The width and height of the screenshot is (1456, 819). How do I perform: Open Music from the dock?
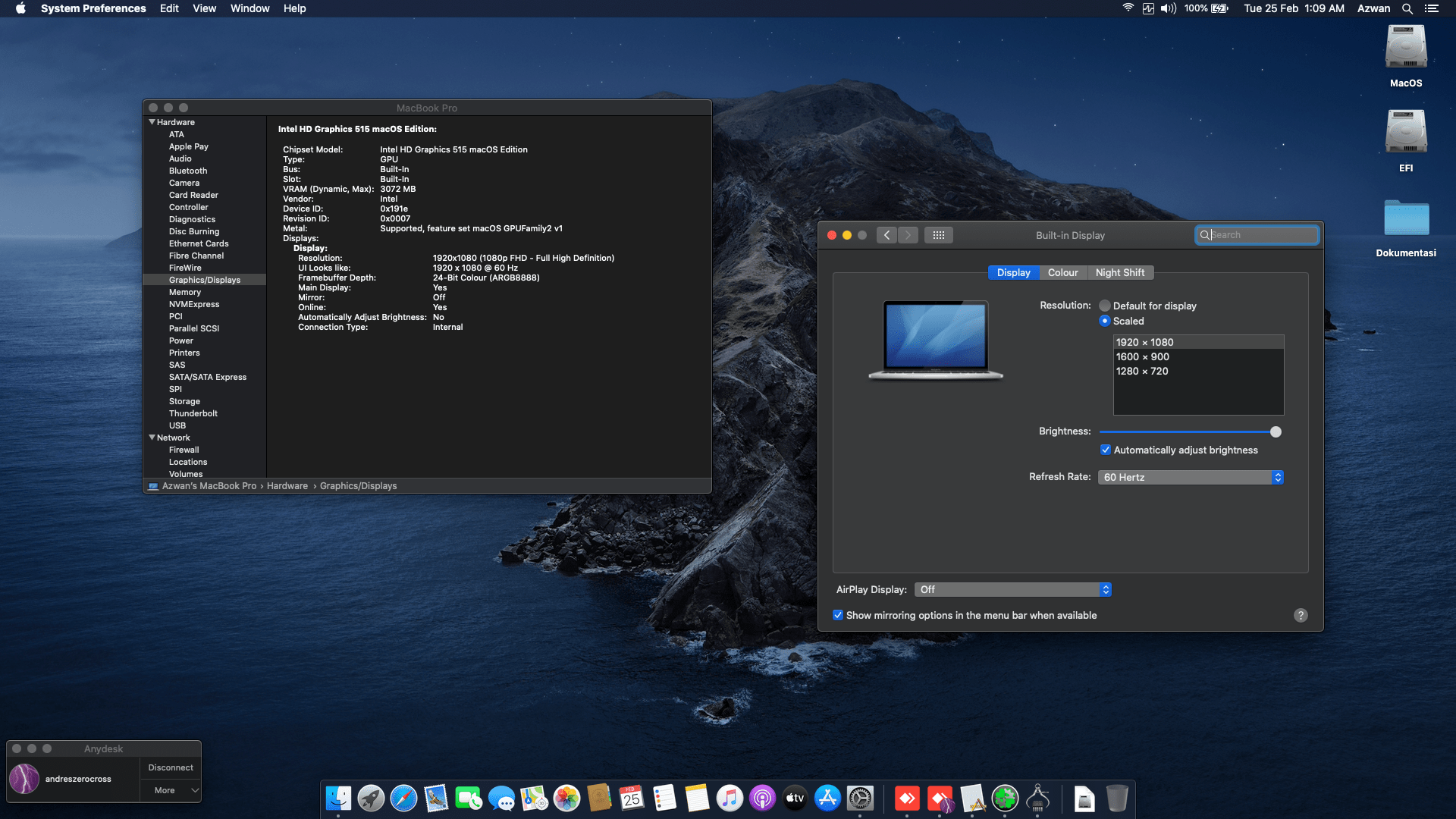[730, 799]
